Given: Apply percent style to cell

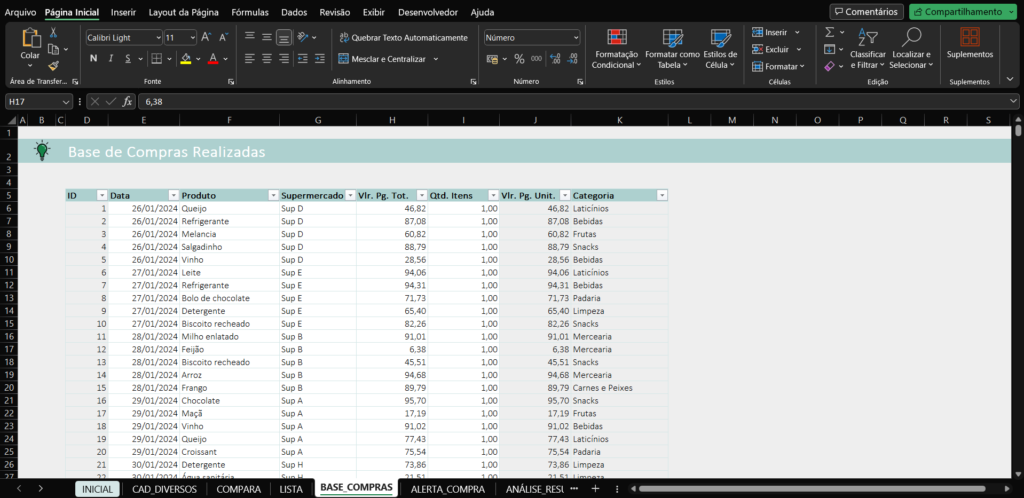Looking at the screenshot, I should point(519,59).
